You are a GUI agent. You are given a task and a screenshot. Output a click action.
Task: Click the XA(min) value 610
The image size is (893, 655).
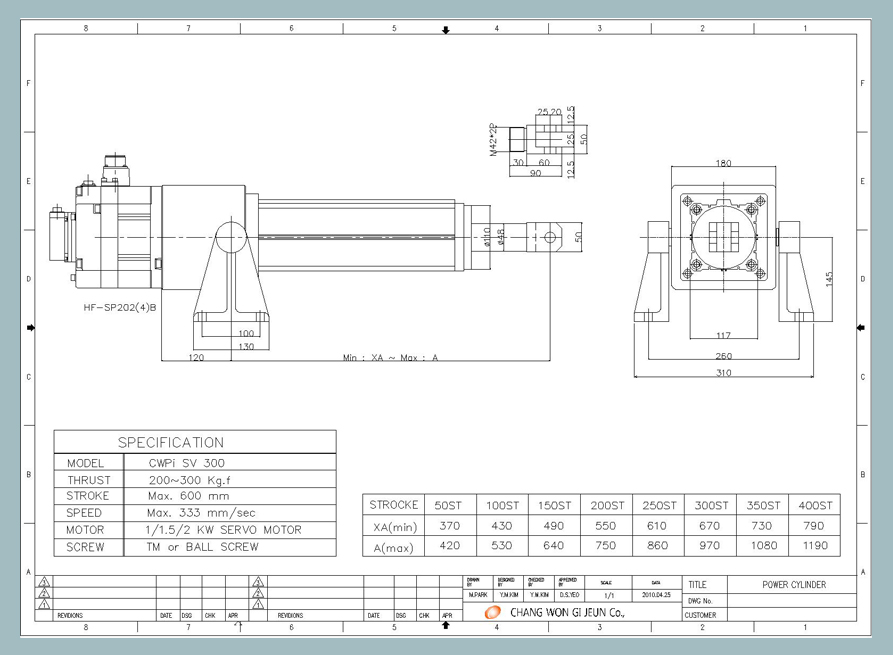tap(657, 526)
